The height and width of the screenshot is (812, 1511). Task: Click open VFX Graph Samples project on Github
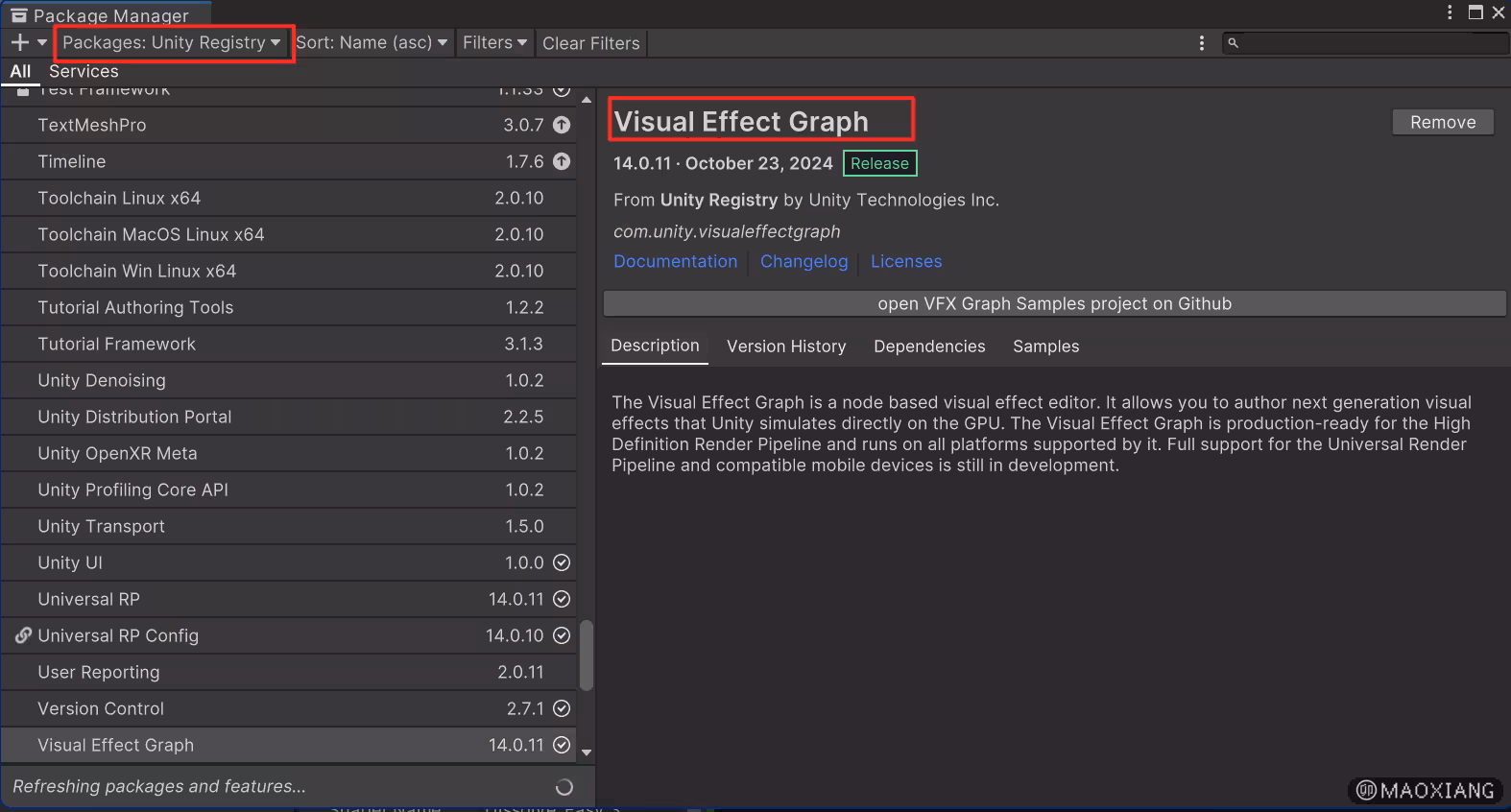coord(1054,303)
